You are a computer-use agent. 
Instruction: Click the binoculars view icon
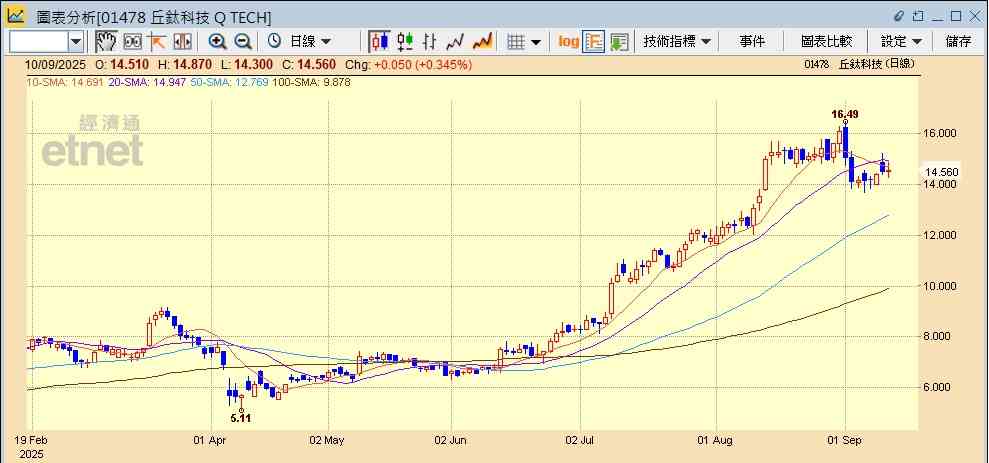[132, 42]
